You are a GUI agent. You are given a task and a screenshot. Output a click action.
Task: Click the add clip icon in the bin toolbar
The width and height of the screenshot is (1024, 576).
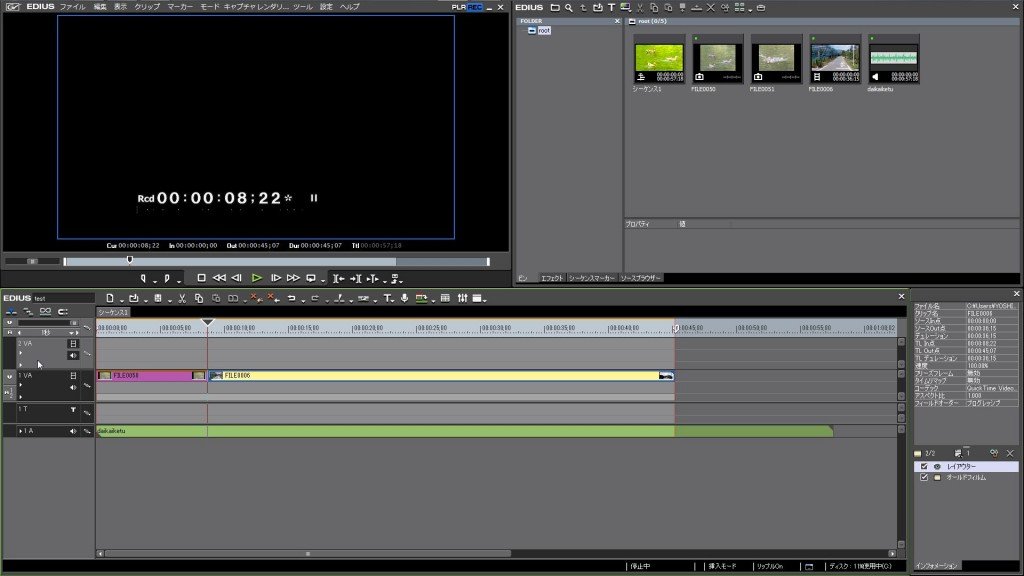point(597,8)
